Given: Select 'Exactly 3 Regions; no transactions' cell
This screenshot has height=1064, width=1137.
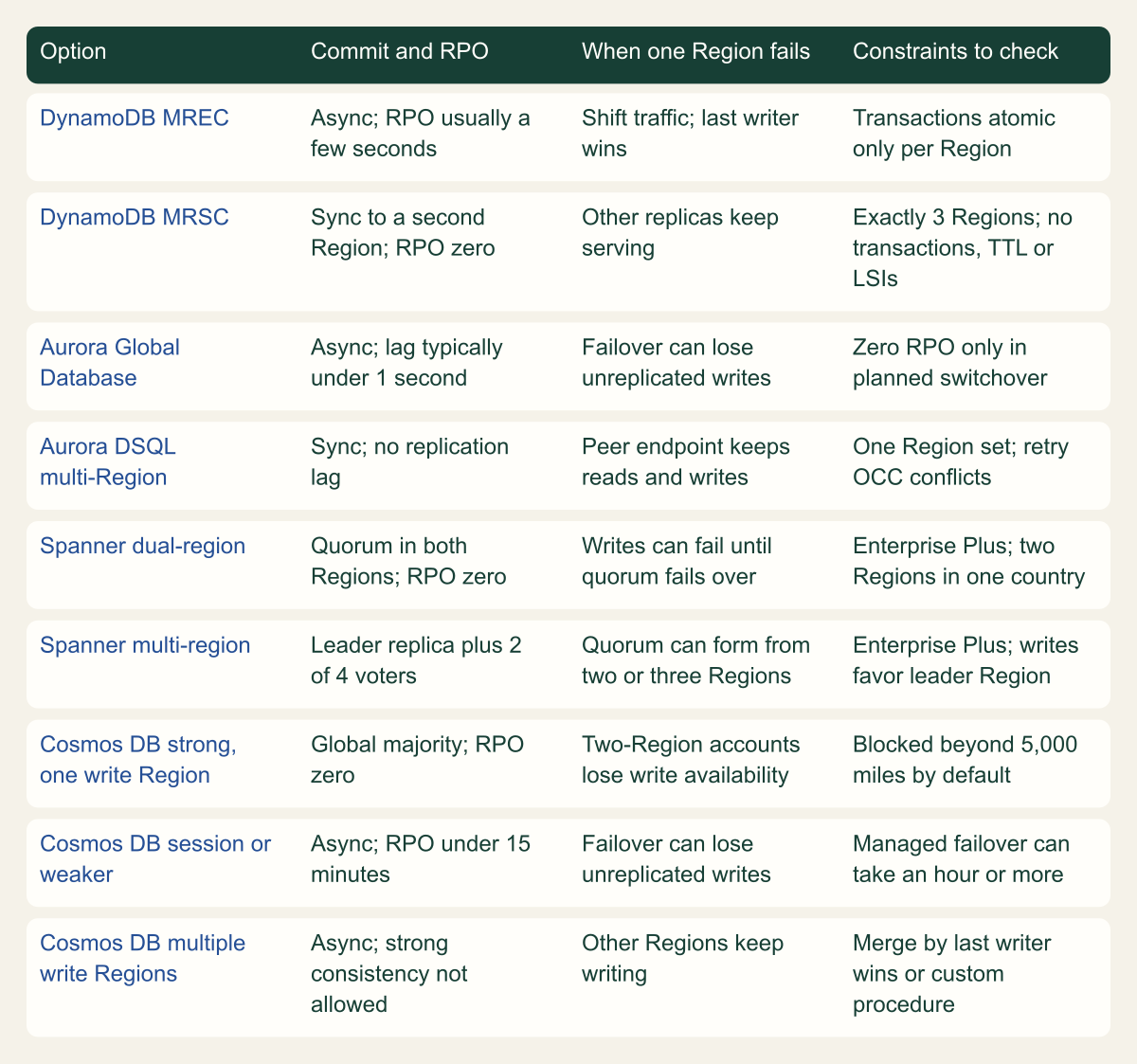Looking at the screenshot, I should coord(963,247).
